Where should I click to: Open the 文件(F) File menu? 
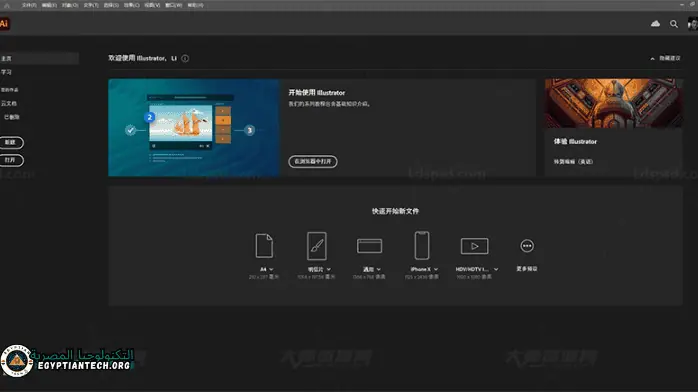click(x=29, y=5)
